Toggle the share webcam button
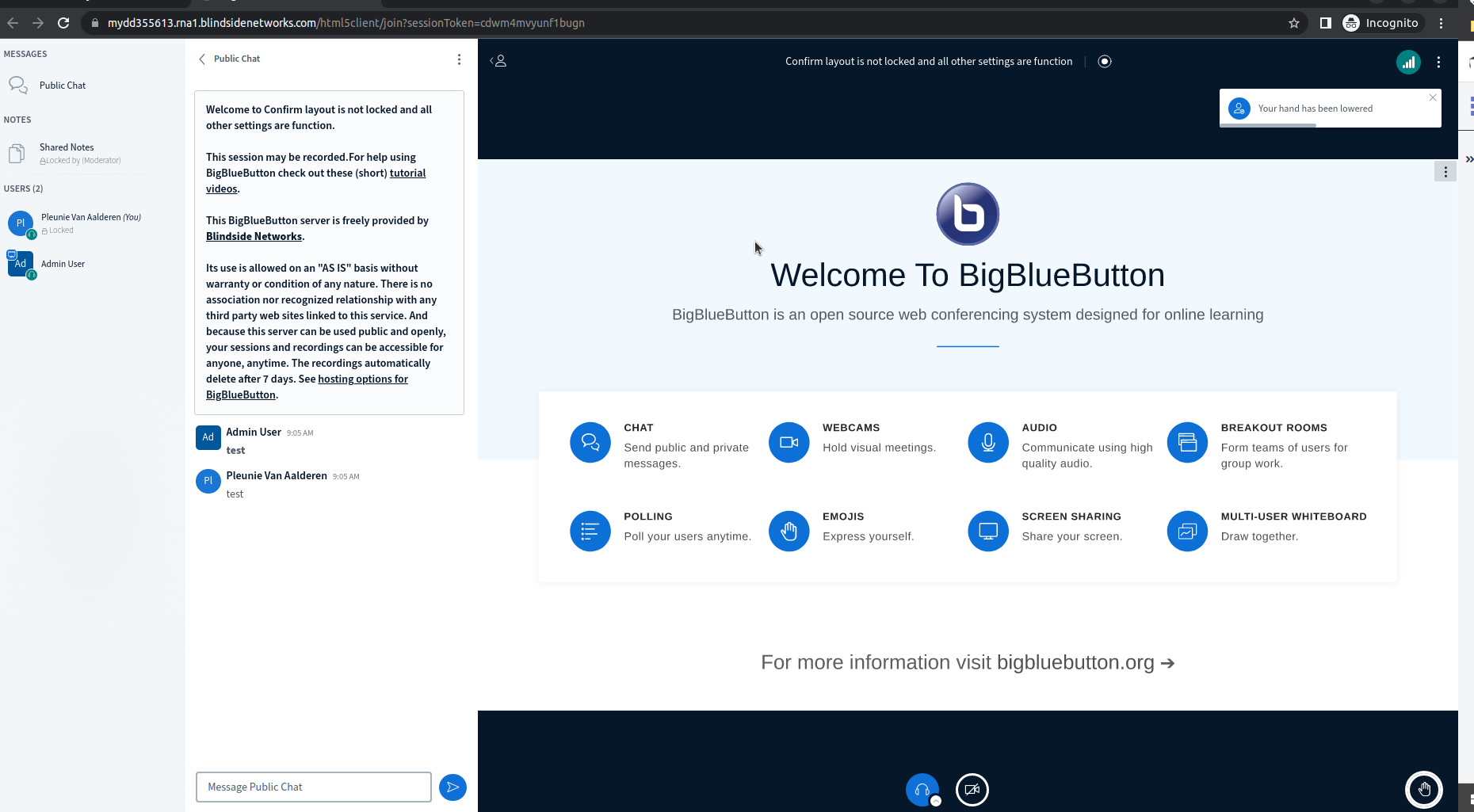Viewport: 1474px width, 812px height. 972,790
